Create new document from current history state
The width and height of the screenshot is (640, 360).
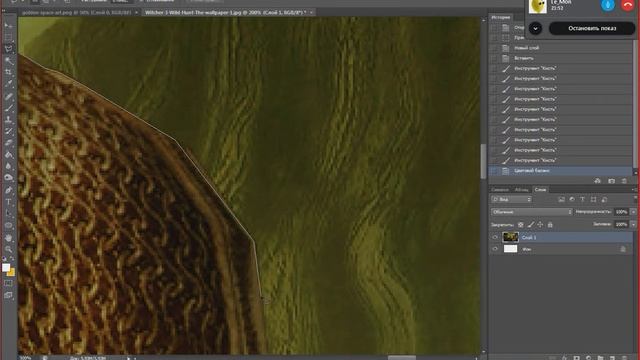pos(598,180)
